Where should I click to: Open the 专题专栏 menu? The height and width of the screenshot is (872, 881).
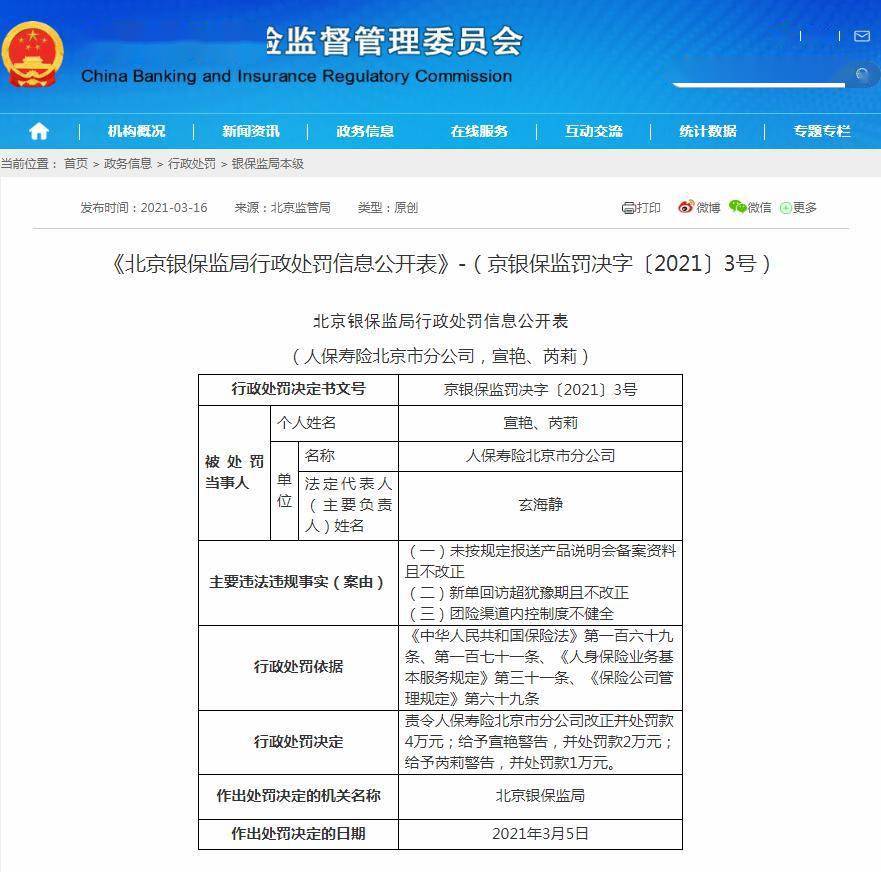tap(822, 131)
